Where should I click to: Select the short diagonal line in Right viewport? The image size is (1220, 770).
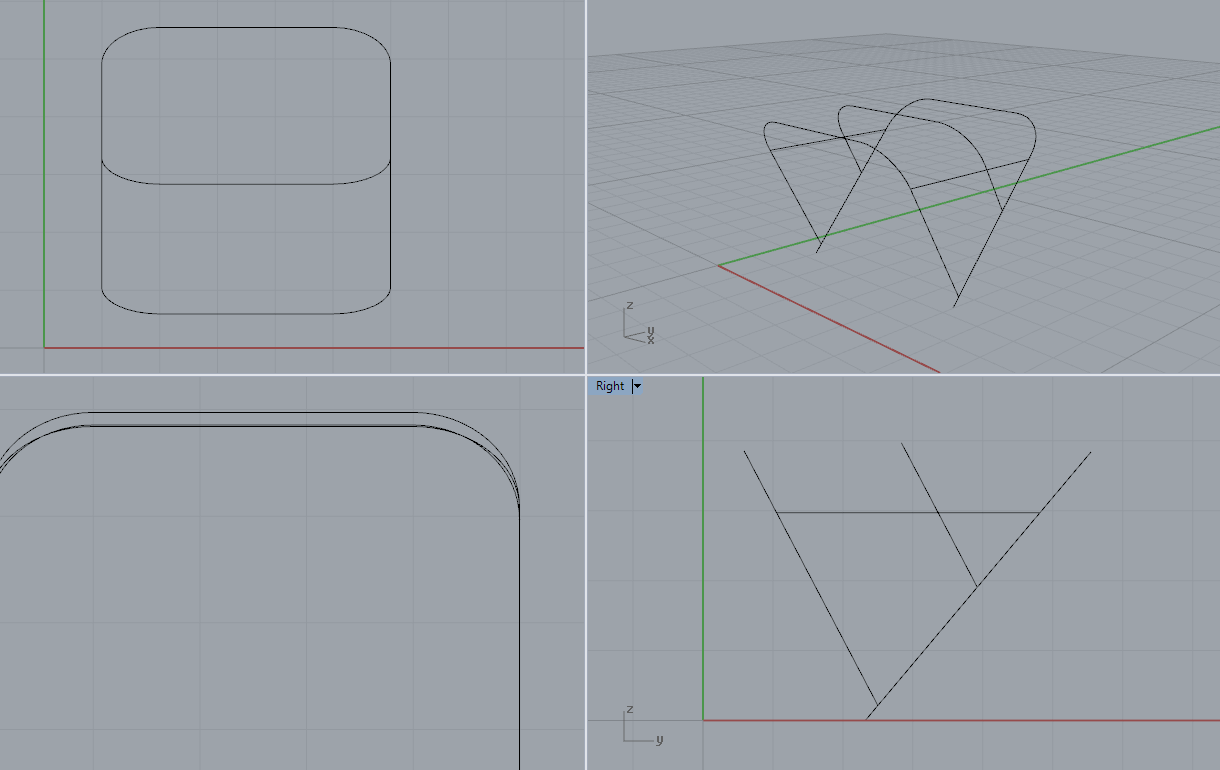tap(939, 515)
